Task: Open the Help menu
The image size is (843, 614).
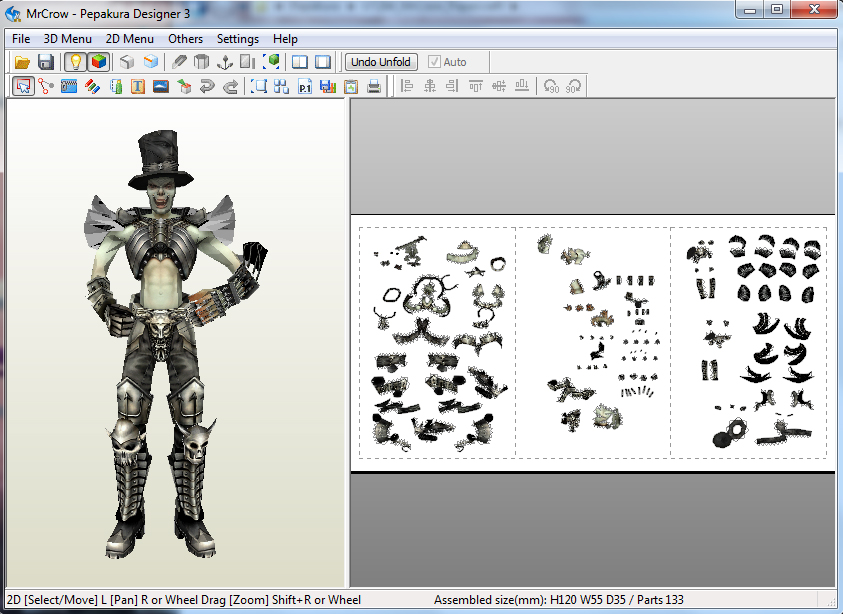Action: [285, 39]
